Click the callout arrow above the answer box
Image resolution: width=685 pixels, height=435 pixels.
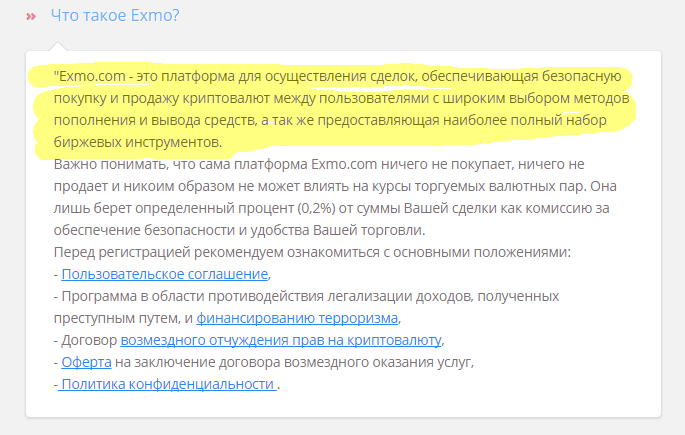point(58,46)
